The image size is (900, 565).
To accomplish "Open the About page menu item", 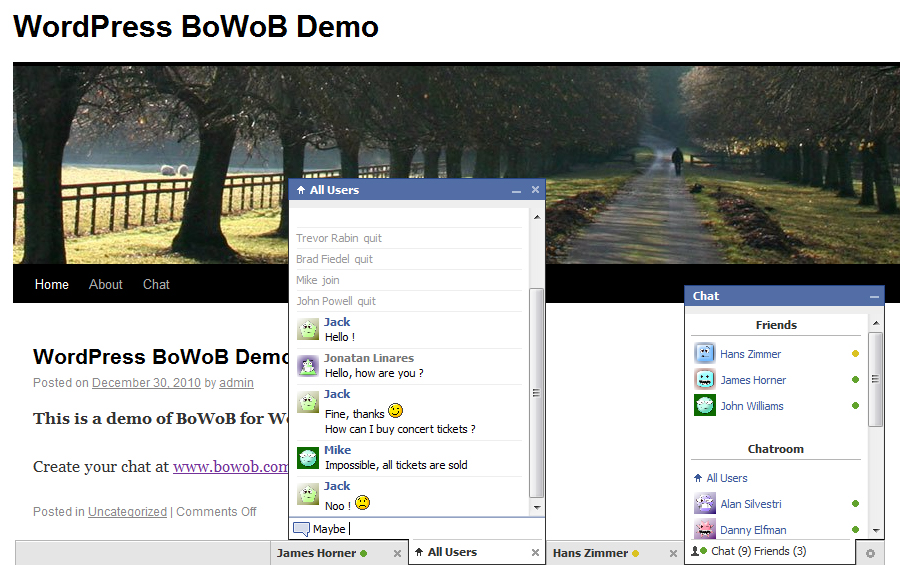I will (x=106, y=284).
